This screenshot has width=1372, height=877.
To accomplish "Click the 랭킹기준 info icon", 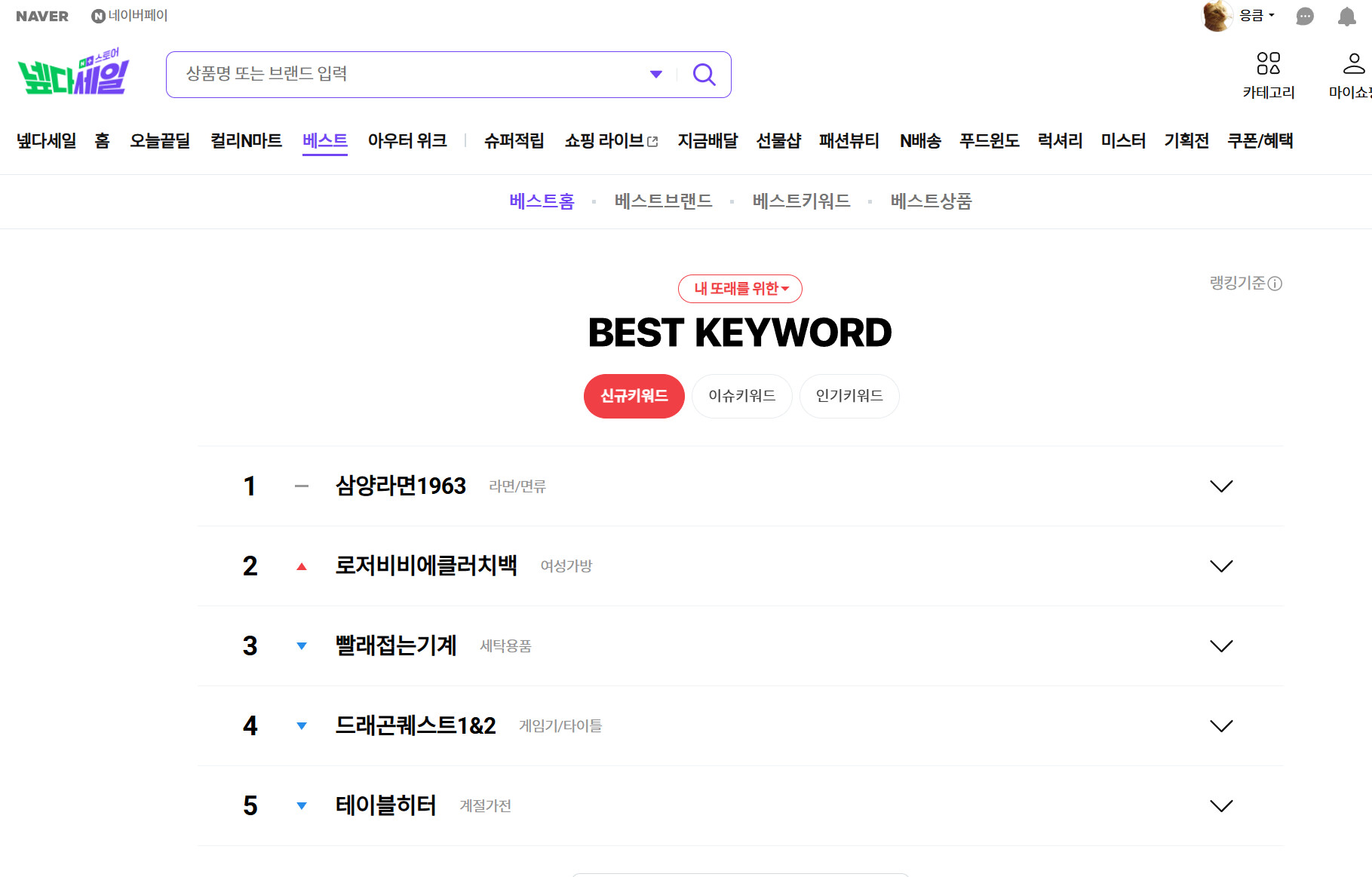I will tap(1275, 284).
